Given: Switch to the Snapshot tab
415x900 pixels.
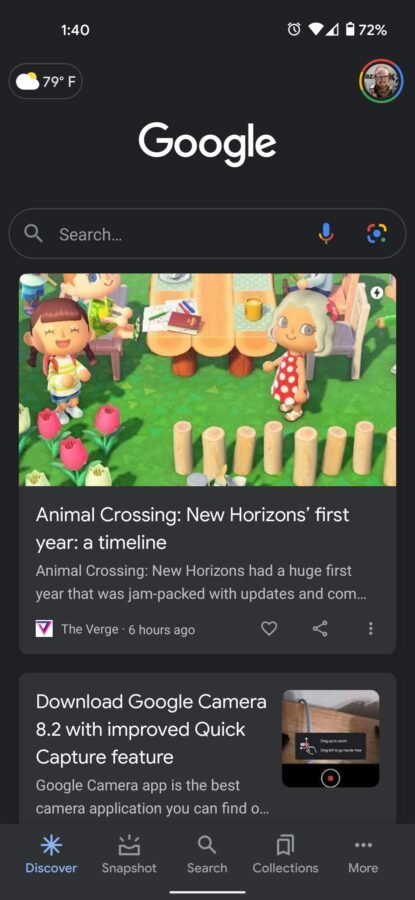Looking at the screenshot, I should [x=129, y=854].
